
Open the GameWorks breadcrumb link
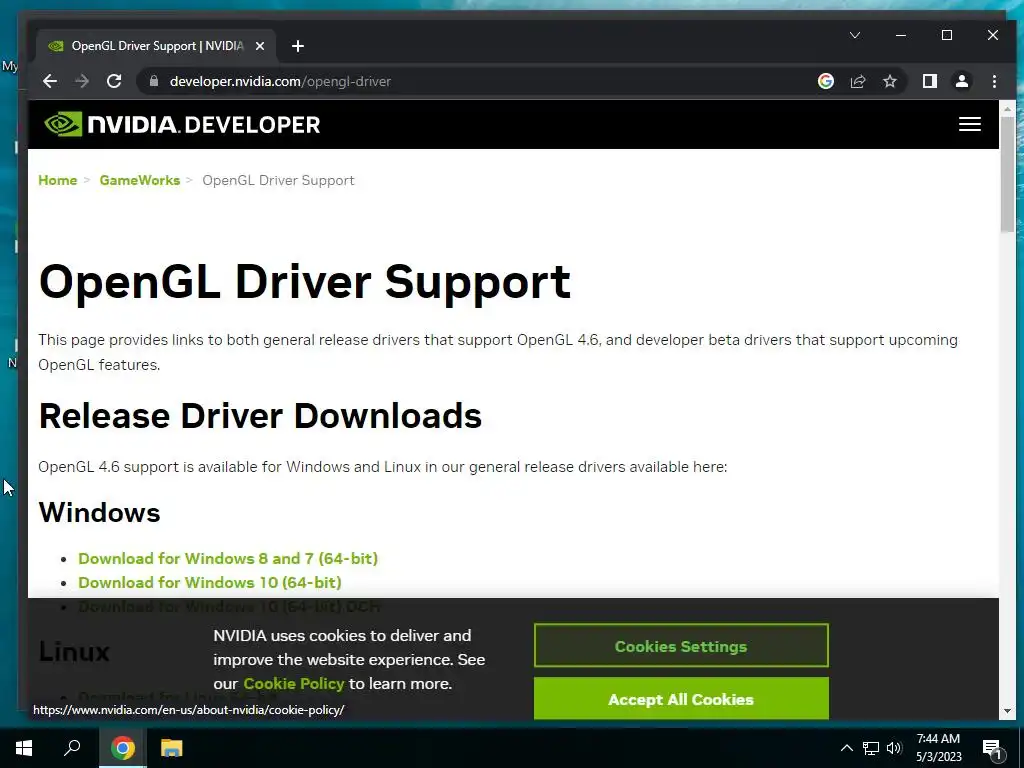click(x=140, y=180)
